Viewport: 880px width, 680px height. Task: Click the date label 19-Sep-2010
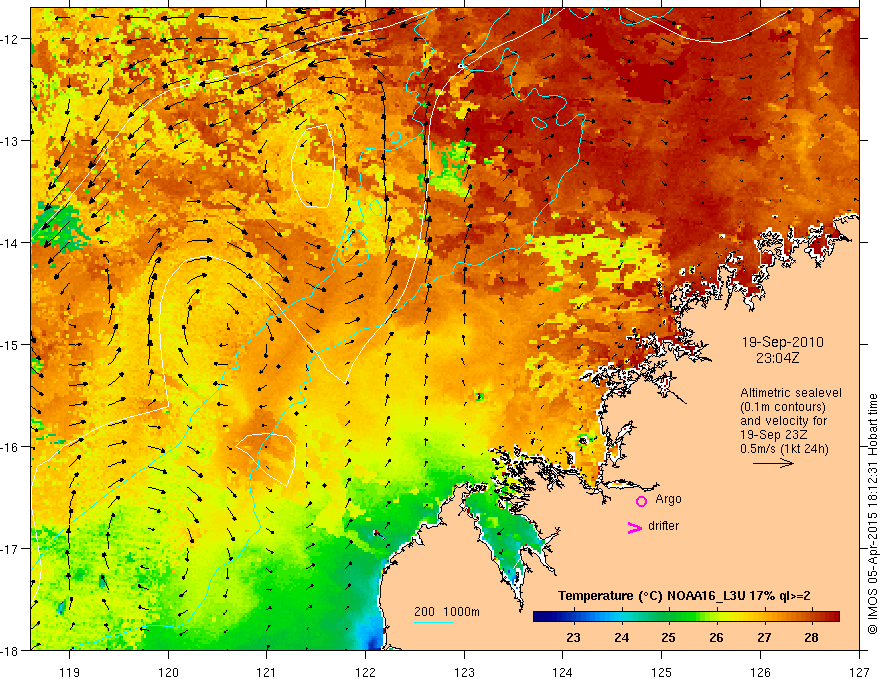(782, 342)
